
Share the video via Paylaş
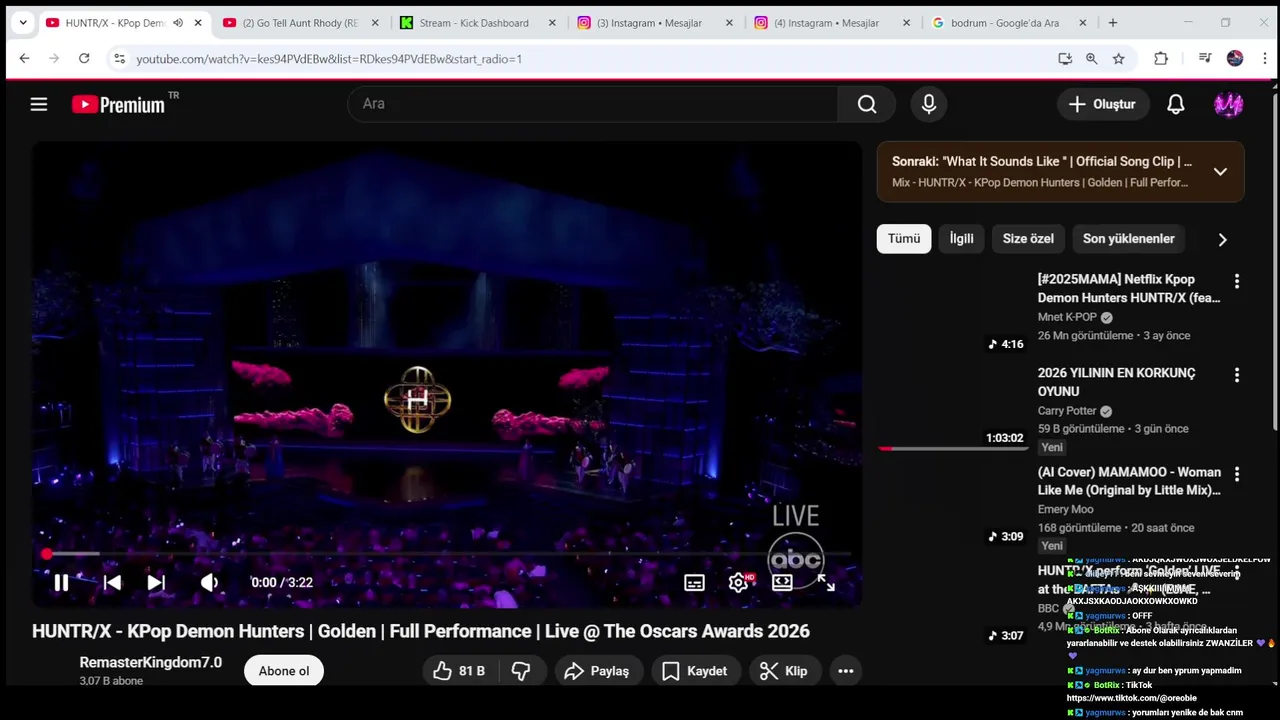(x=597, y=671)
